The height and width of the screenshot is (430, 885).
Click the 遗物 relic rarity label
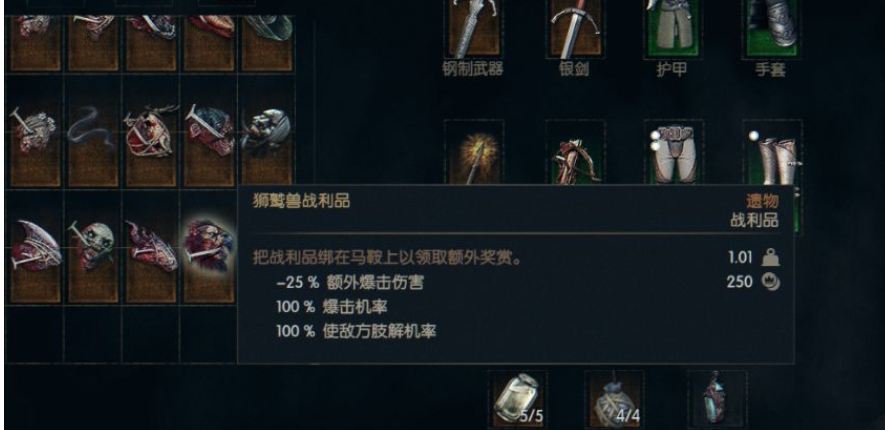pos(762,201)
